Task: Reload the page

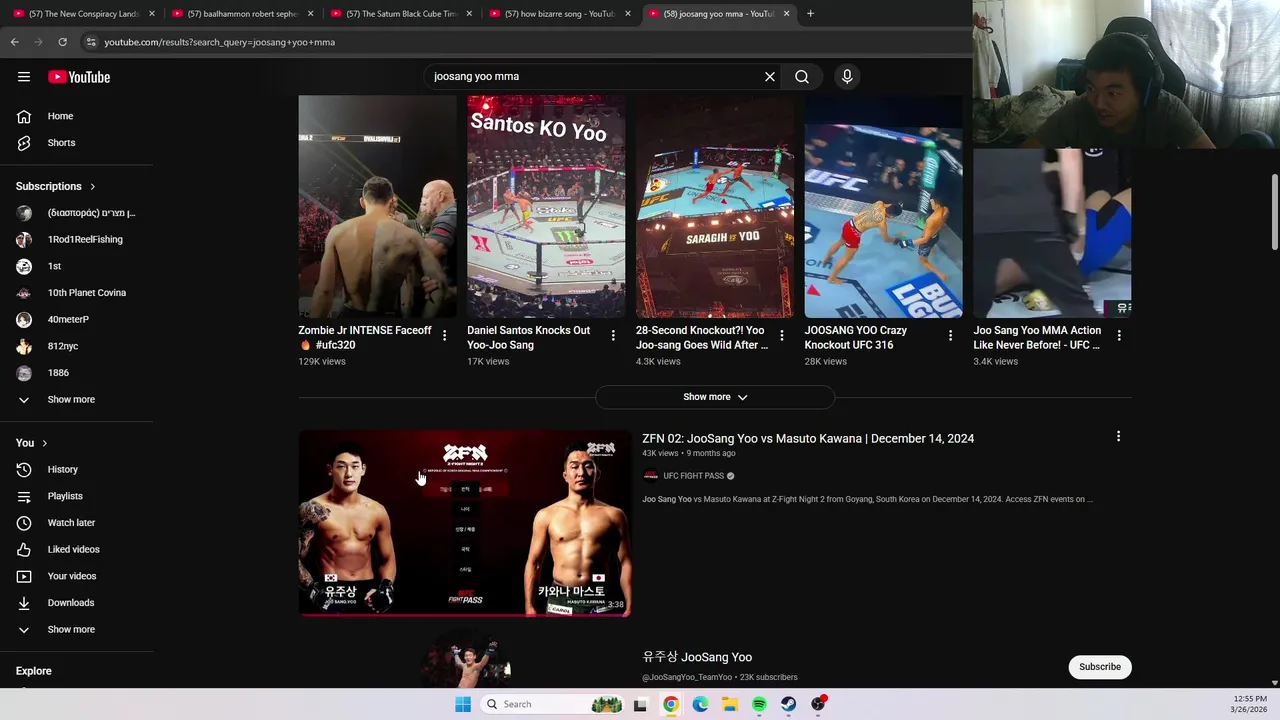Action: point(62,42)
